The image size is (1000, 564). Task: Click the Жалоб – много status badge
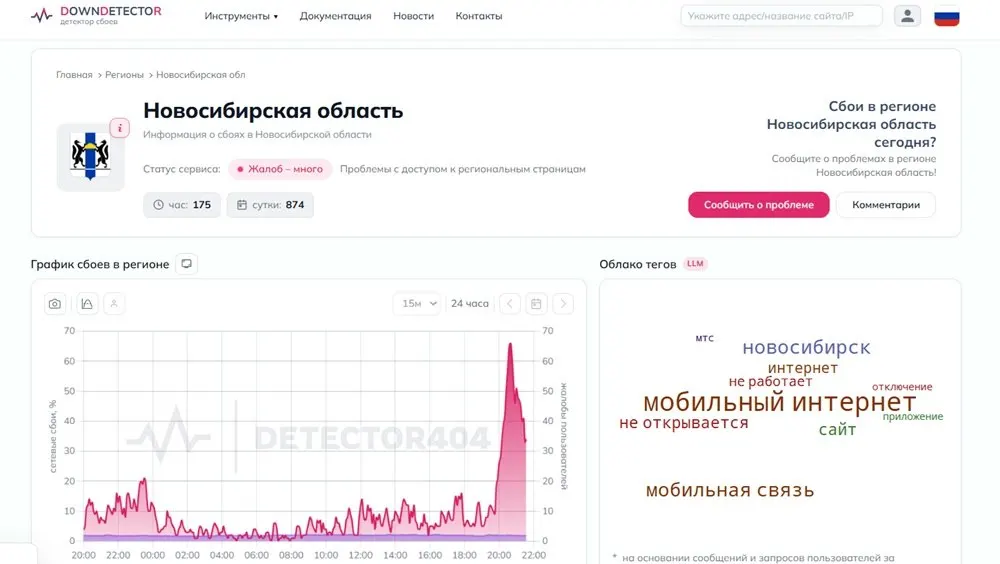[280, 169]
